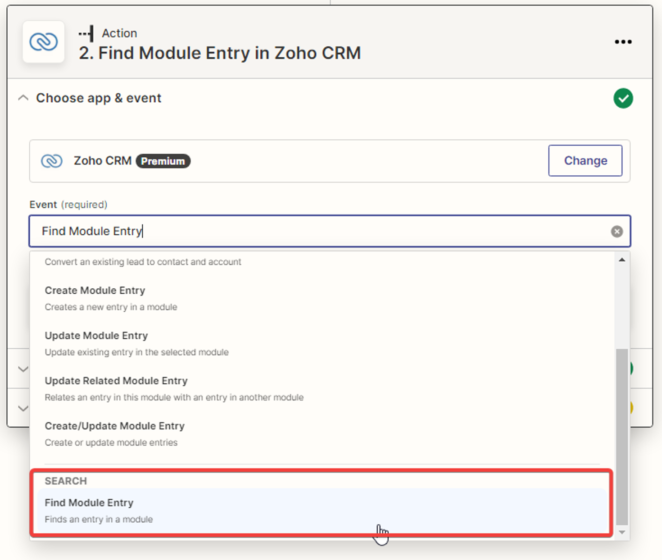This screenshot has height=560, width=662.
Task: Click 'Creates a new entry in a module' text
Action: tap(111, 307)
